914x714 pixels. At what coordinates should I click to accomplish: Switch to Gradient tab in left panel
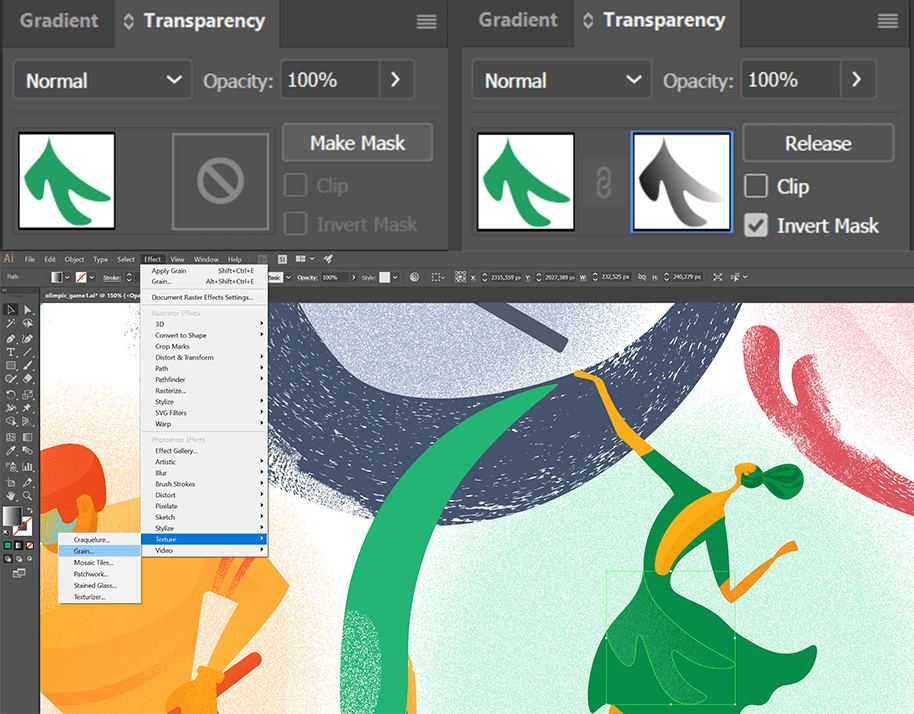(x=59, y=21)
